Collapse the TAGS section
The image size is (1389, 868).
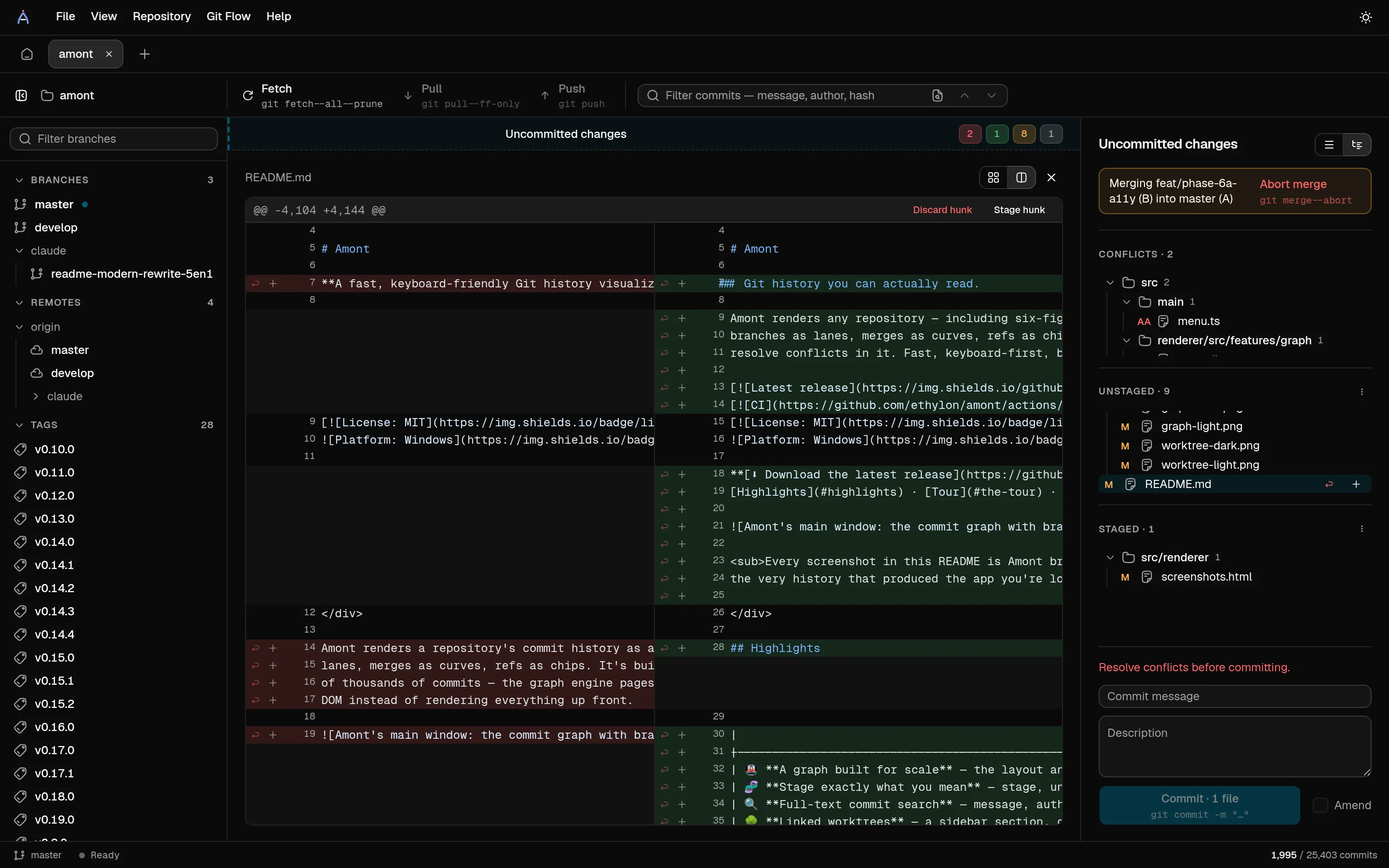19,425
